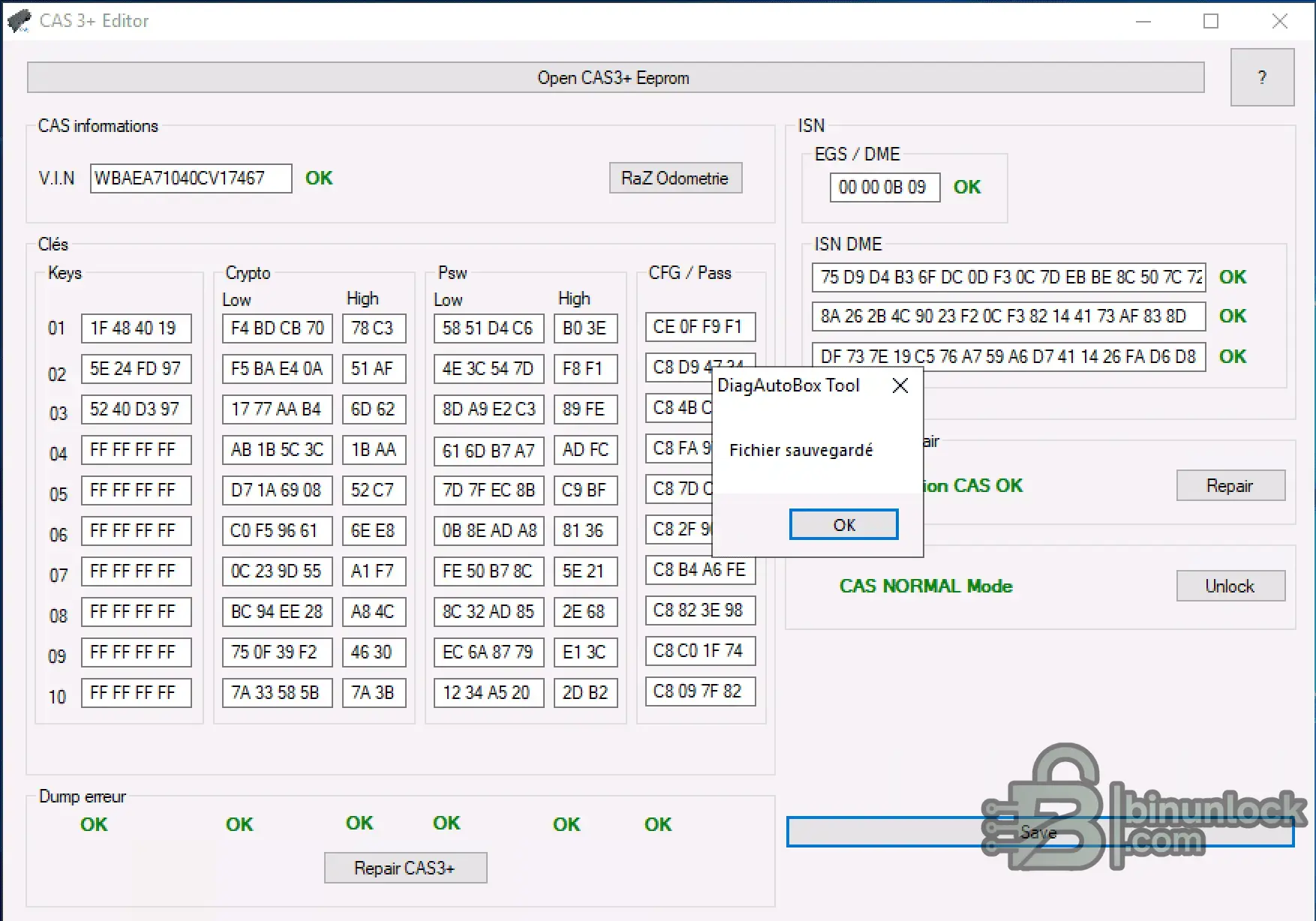Select ISN DME field starting 8A 26
This screenshot has width=1316, height=921.
[1009, 316]
